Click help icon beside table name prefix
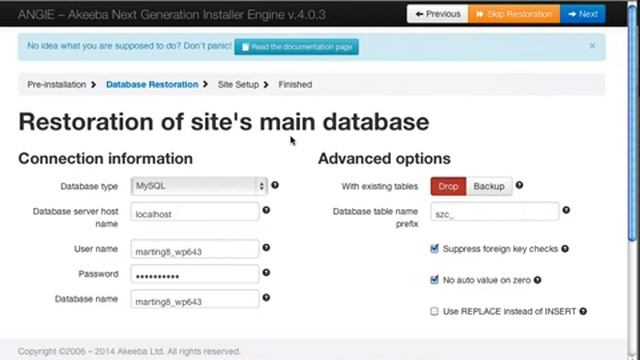 pos(566,210)
